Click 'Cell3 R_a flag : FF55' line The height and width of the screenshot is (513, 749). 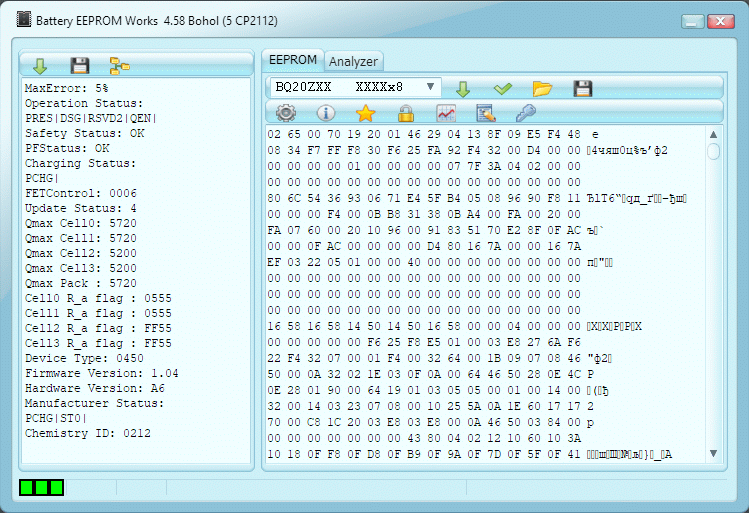click(98, 343)
